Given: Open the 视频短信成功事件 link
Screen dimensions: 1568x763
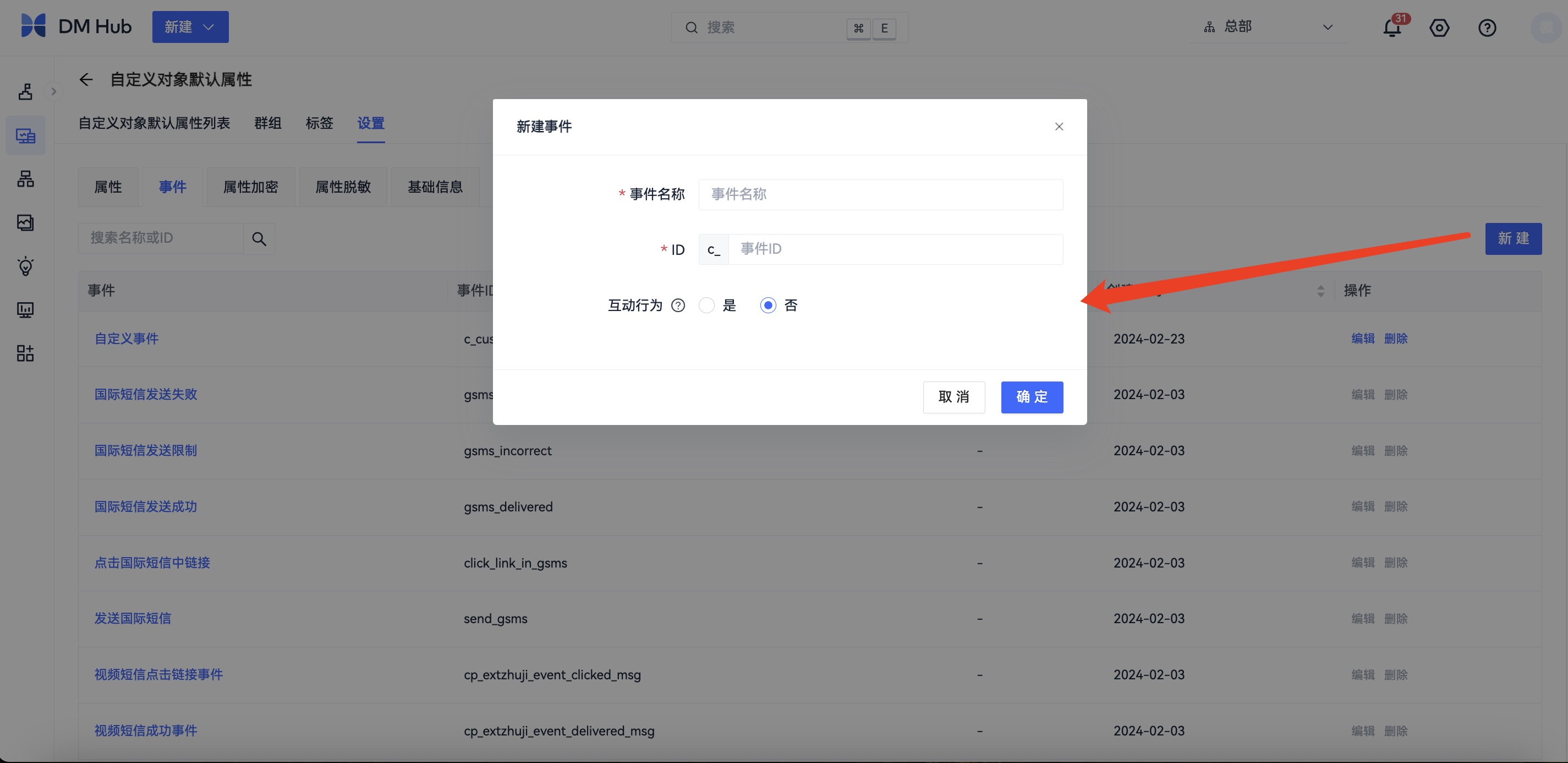Looking at the screenshot, I should point(145,731).
